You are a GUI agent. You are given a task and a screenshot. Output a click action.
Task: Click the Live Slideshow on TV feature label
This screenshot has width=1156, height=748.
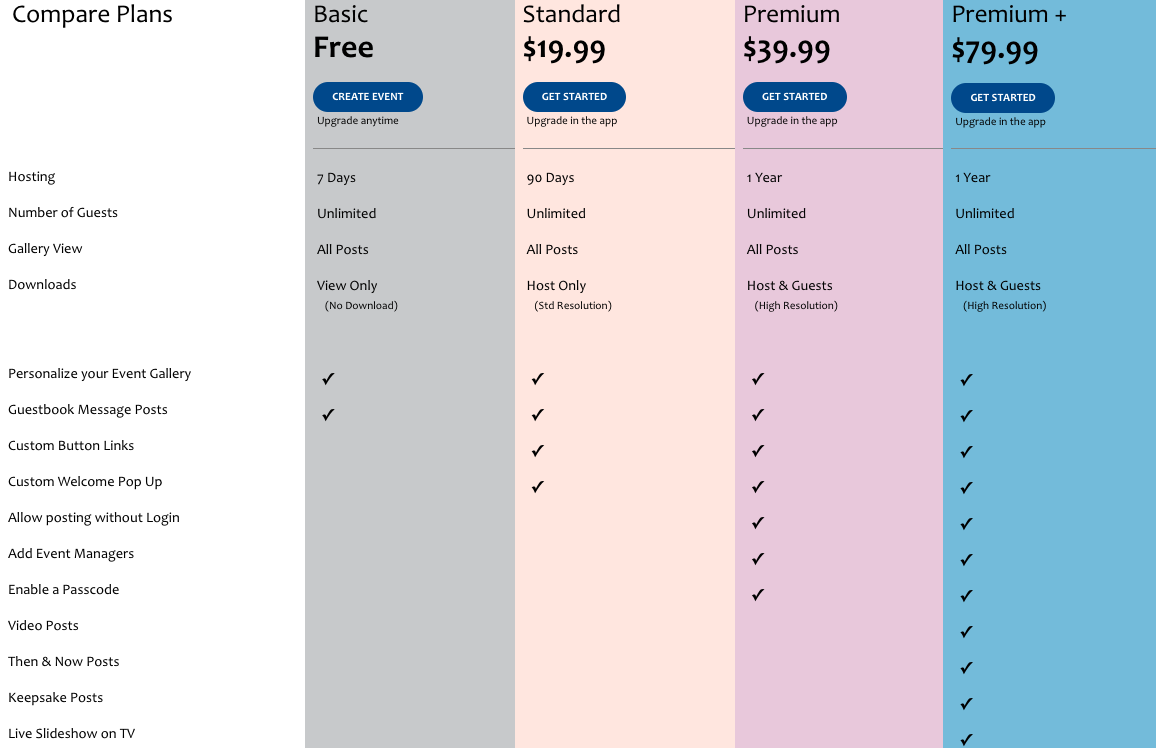click(x=72, y=733)
